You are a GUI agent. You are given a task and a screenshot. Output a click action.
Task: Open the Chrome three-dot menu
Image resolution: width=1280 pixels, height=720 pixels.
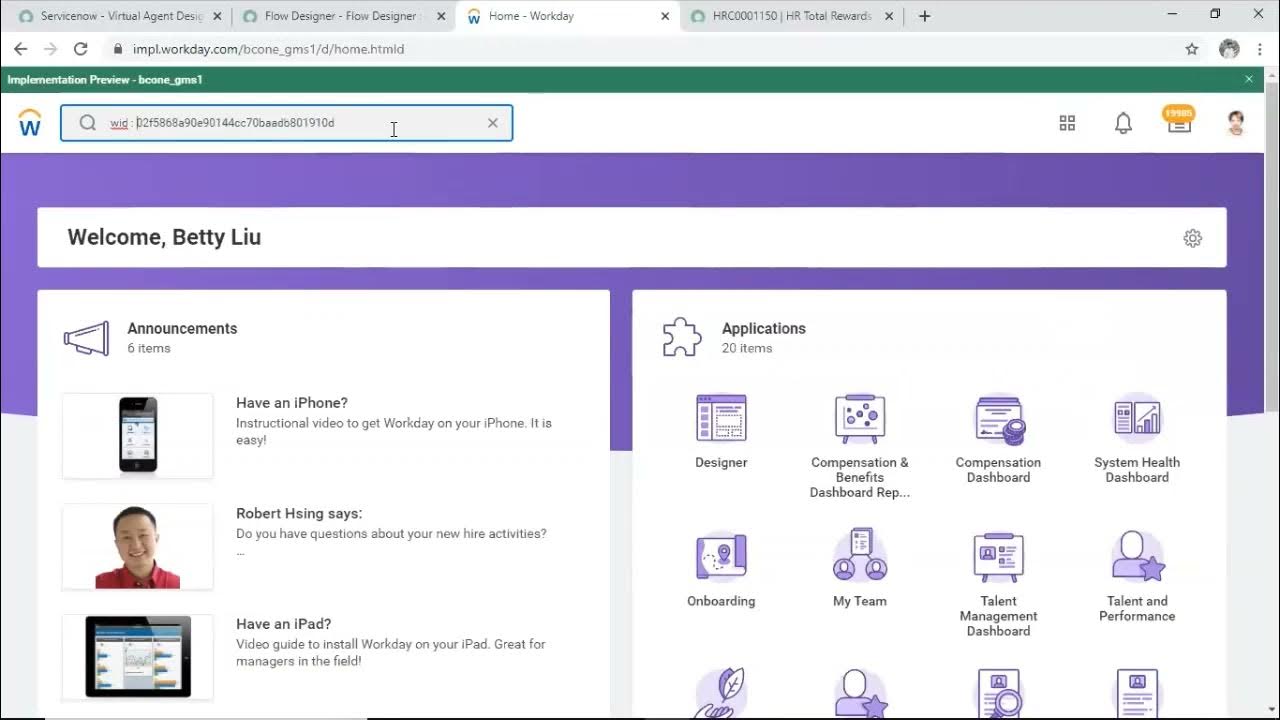(x=1262, y=48)
